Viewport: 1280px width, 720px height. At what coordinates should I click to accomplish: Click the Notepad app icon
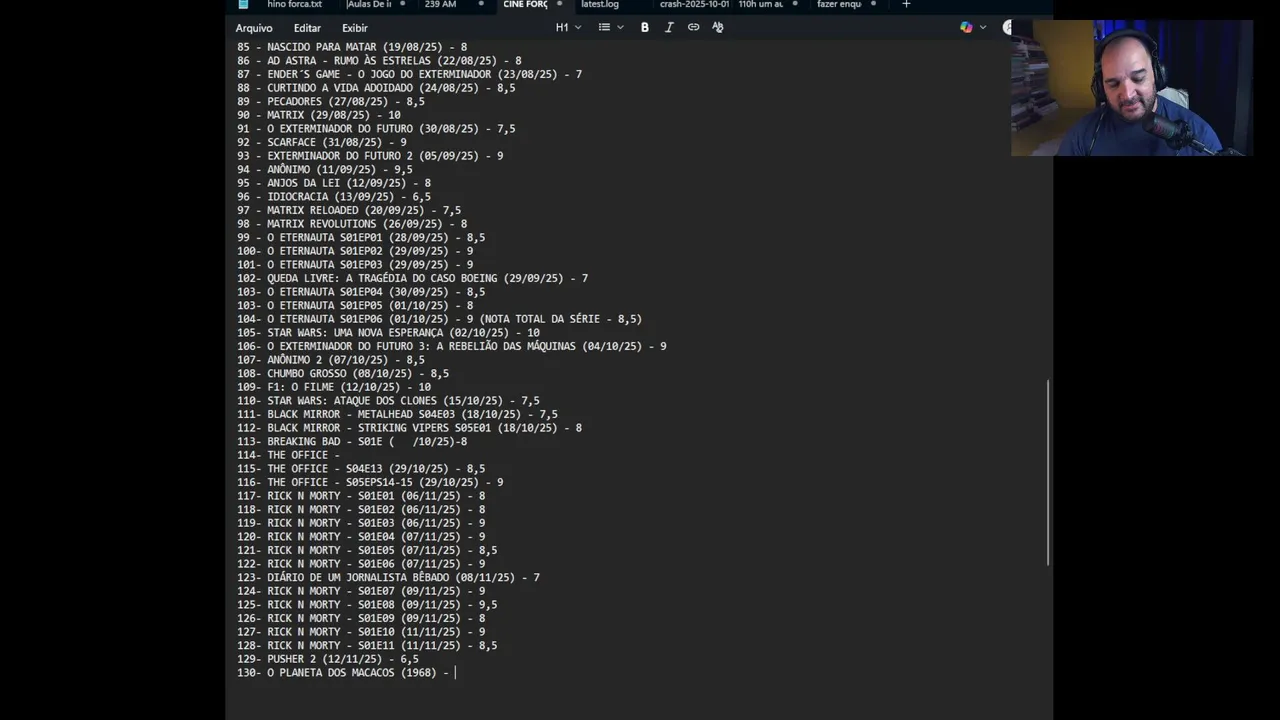click(243, 5)
